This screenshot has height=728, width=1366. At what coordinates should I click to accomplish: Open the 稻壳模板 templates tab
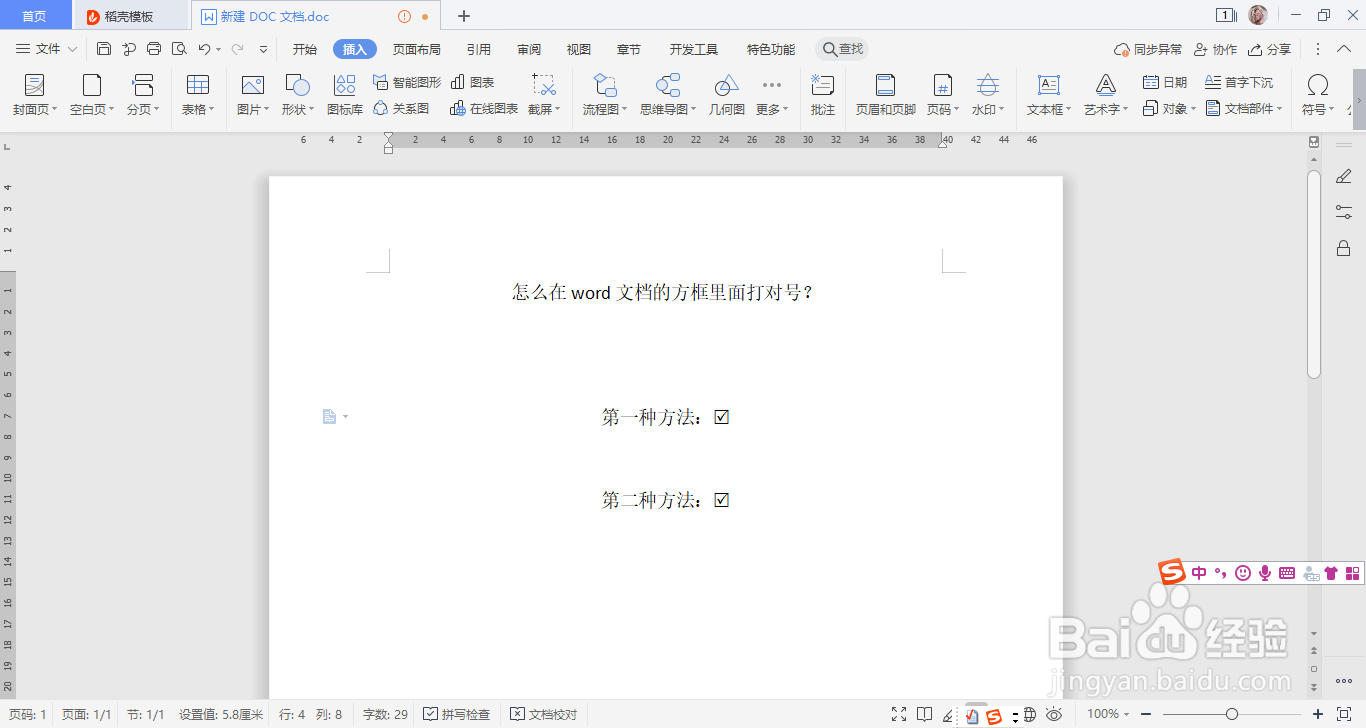click(x=128, y=15)
